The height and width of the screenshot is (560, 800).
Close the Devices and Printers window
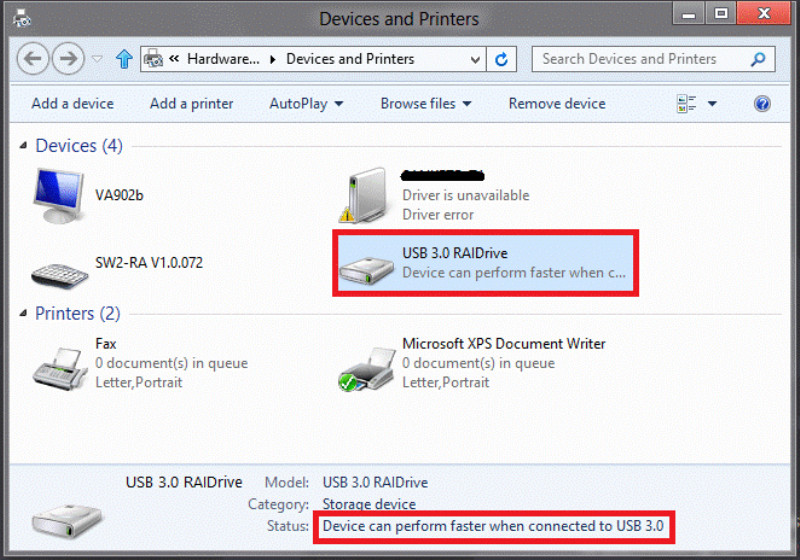coord(763,13)
